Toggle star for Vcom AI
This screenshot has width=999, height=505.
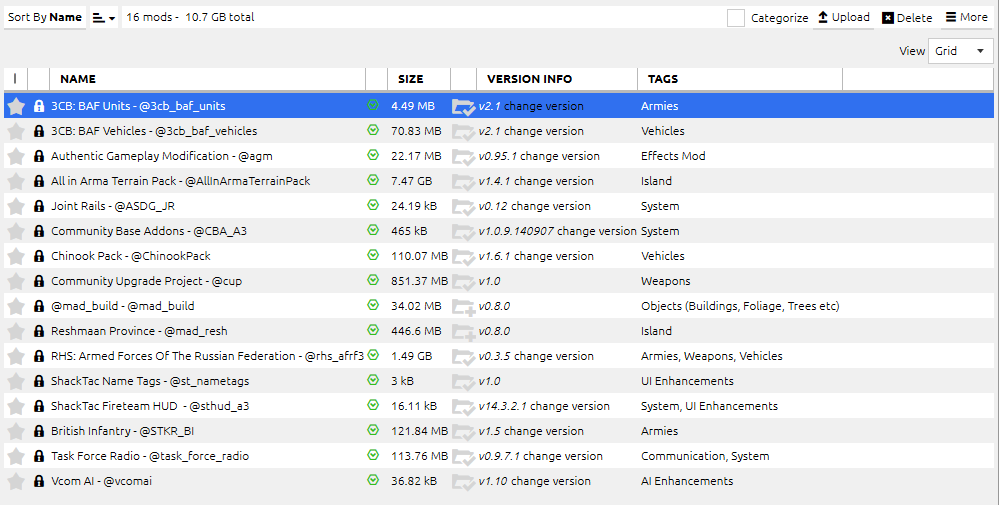point(16,481)
